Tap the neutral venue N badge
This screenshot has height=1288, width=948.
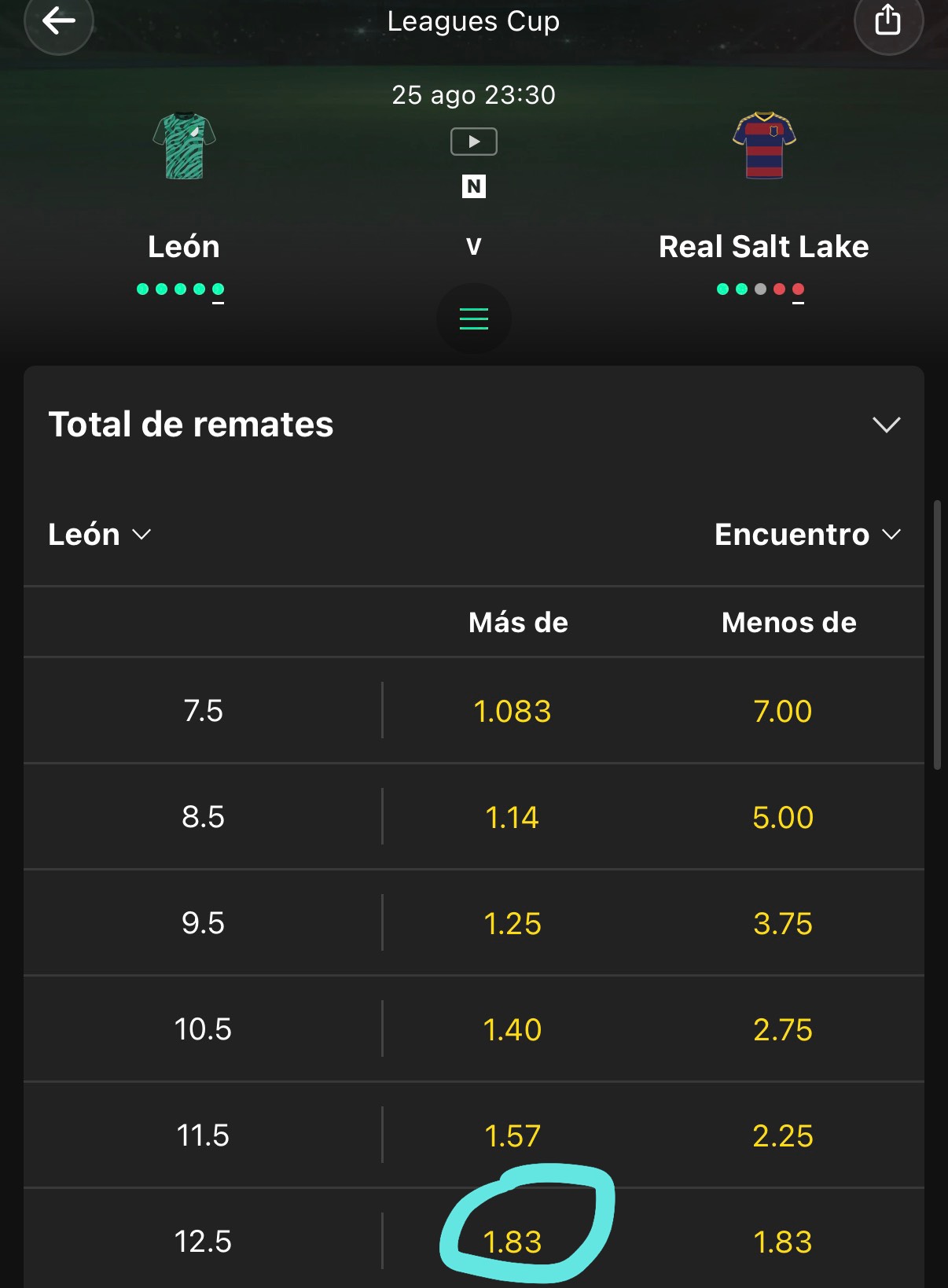(473, 186)
